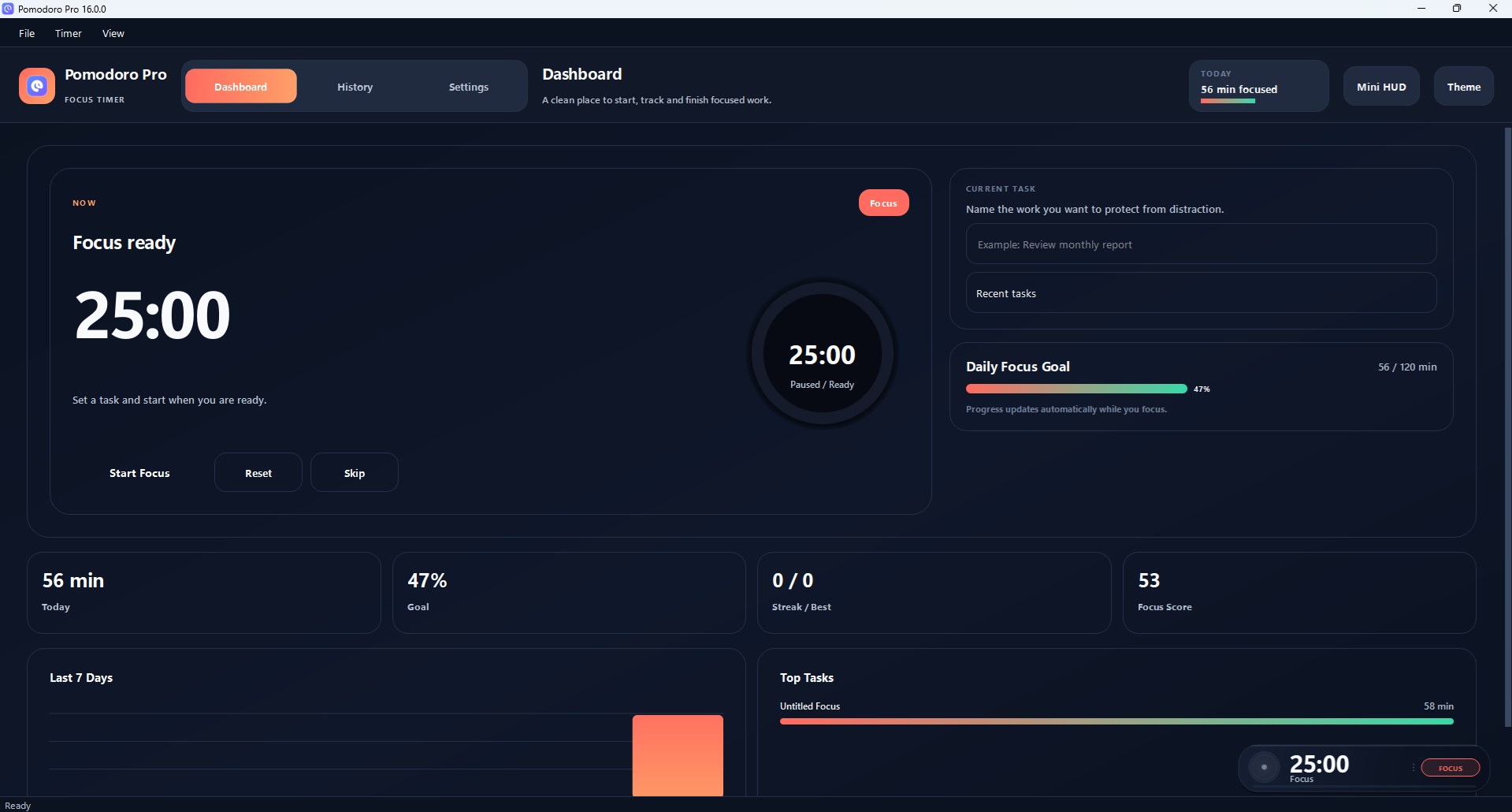Open the View menu

click(x=113, y=33)
